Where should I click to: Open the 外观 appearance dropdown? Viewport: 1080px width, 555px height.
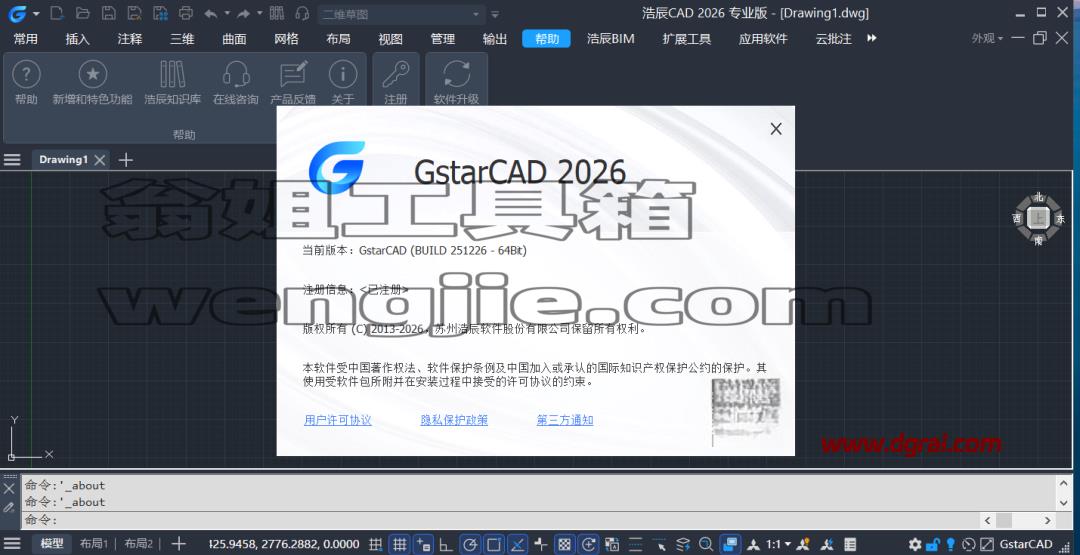click(987, 39)
